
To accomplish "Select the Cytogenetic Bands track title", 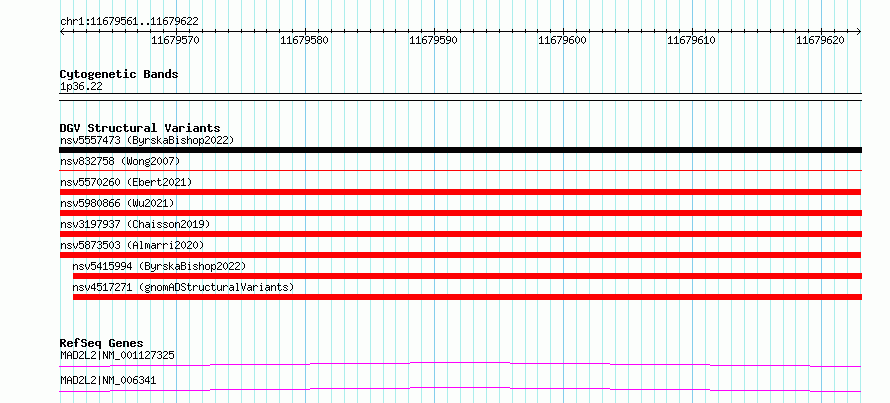I will pos(119,74).
